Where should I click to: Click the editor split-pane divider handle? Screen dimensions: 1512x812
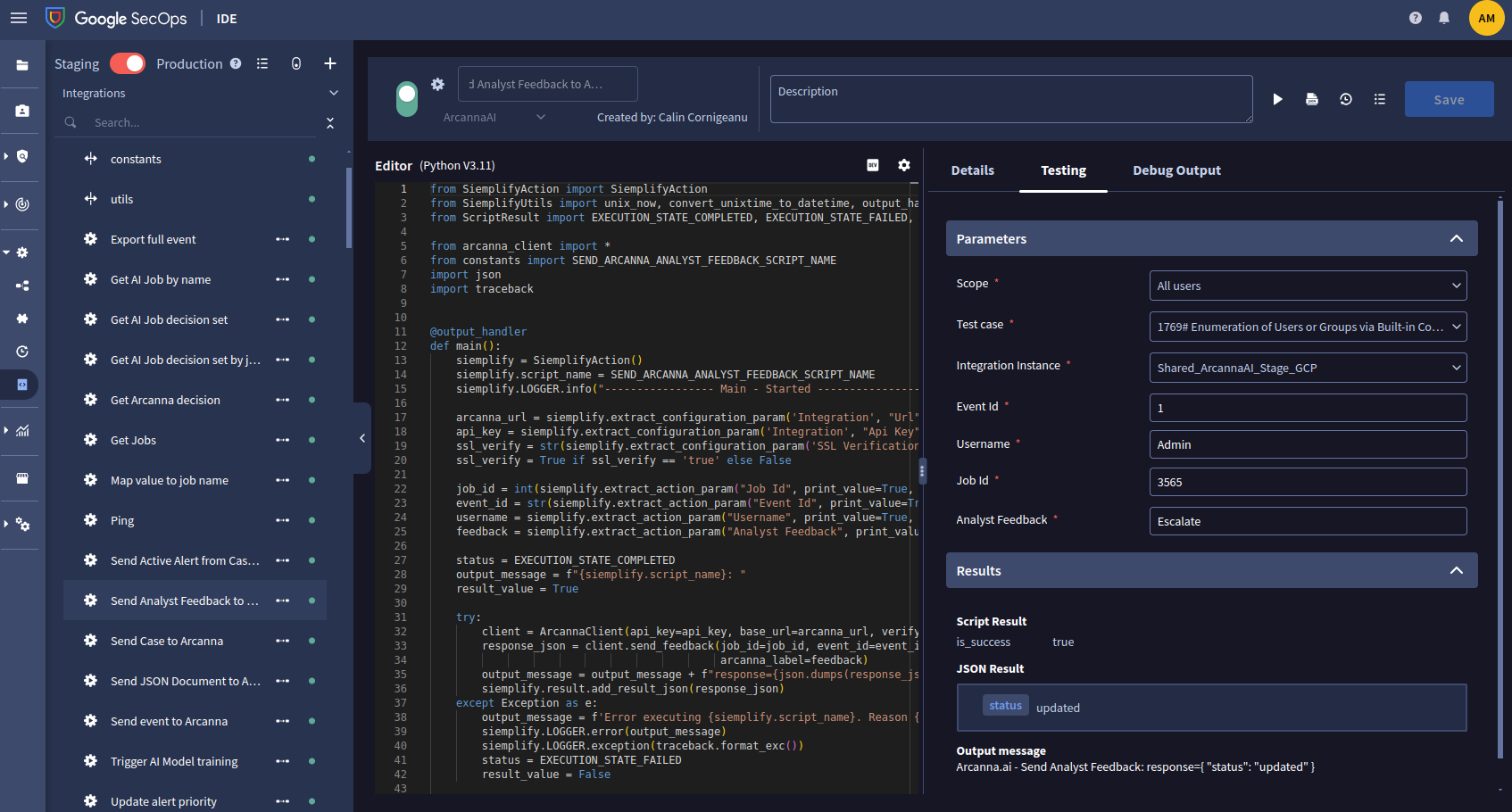coord(922,470)
